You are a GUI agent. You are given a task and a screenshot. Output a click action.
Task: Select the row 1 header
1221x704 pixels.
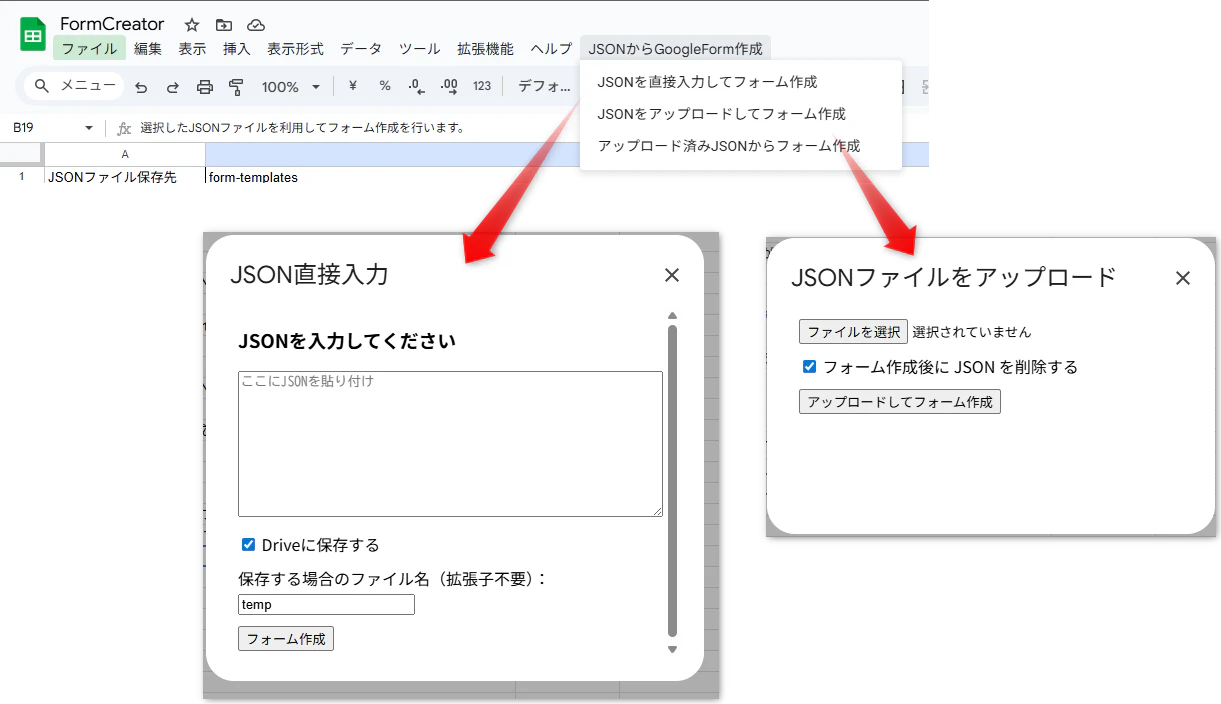pos(22,177)
